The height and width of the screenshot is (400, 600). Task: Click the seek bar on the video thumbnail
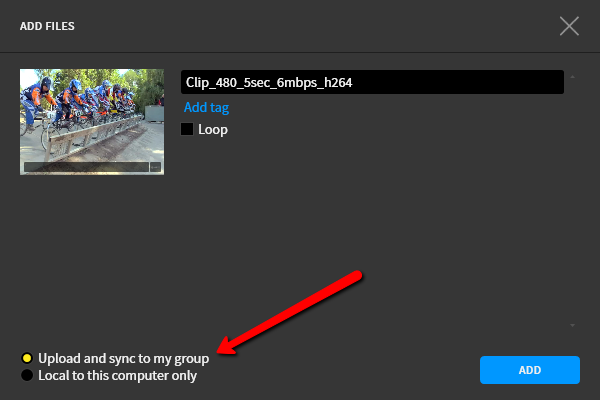[85, 167]
